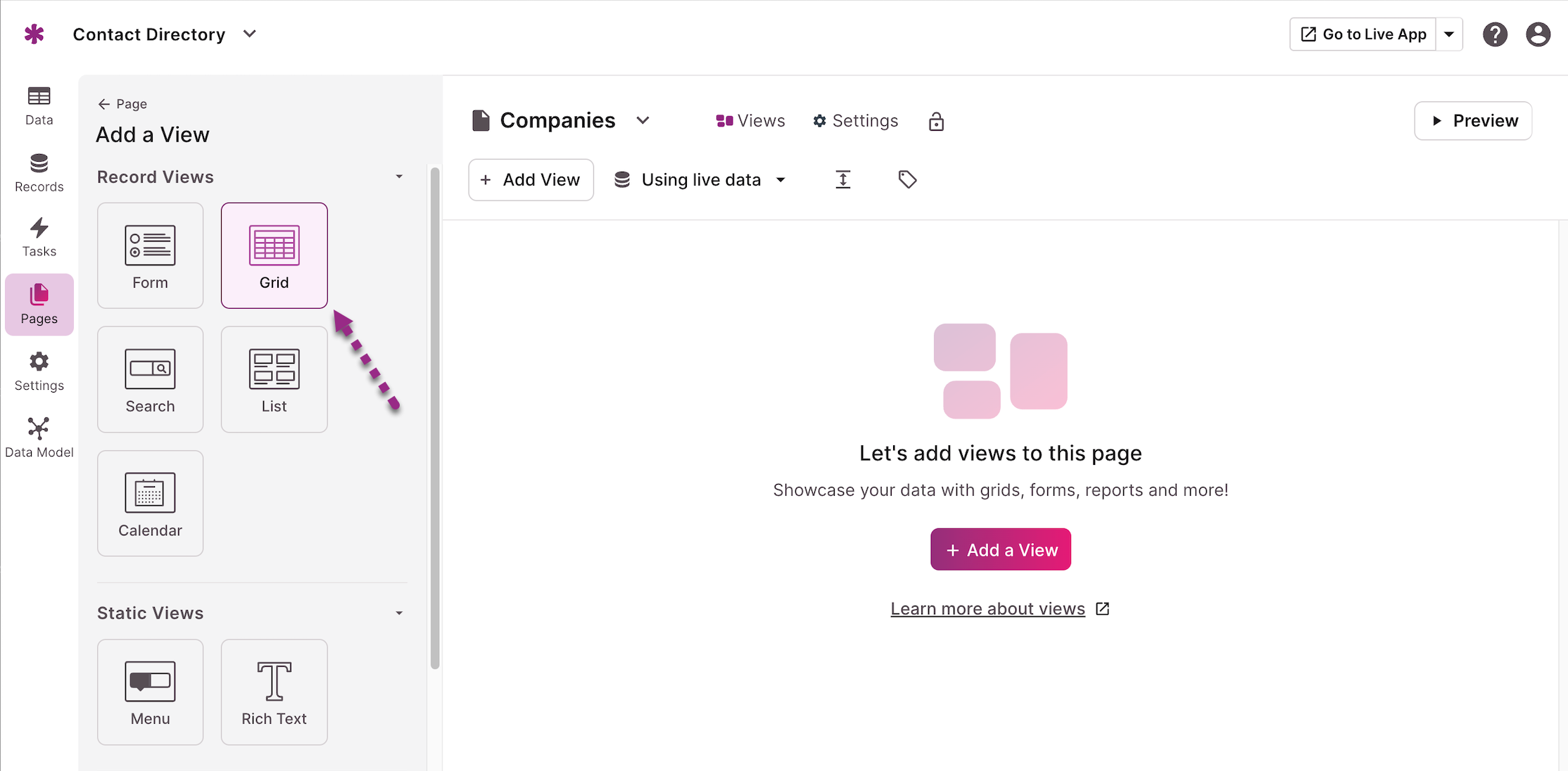This screenshot has height=771, width=1568.
Task: Collapse the Static Views section
Action: pos(399,613)
